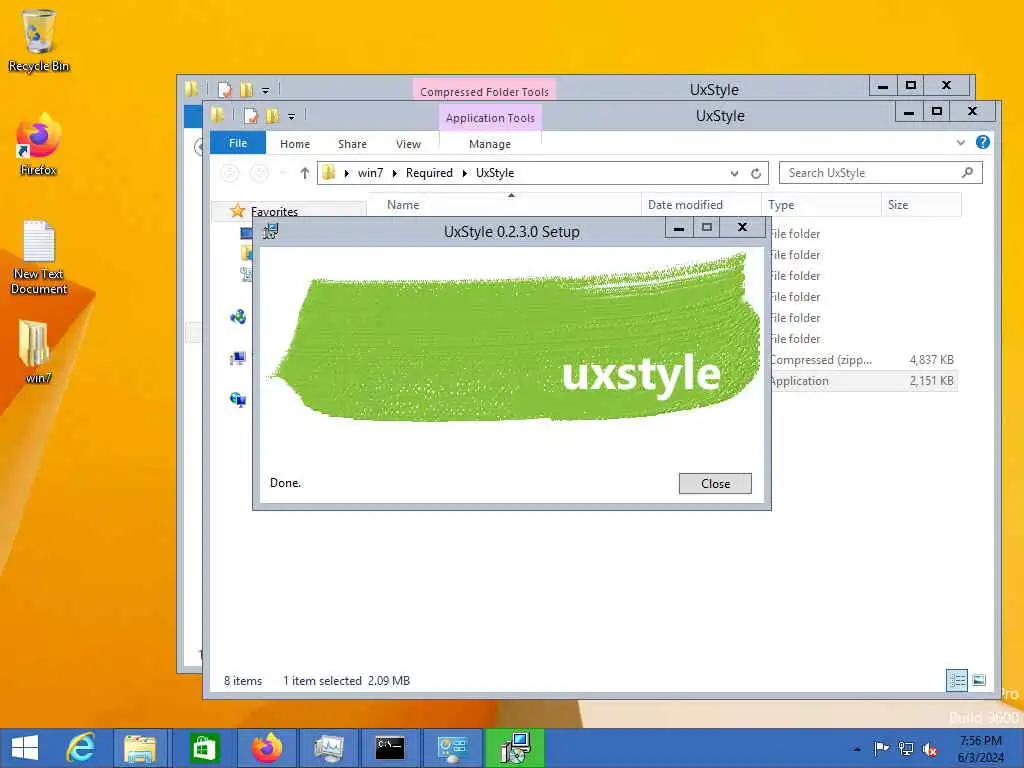Viewport: 1024px width, 768px height.
Task: Minimize the UxStyle 0.2.3.0 Setup window
Action: point(679,227)
